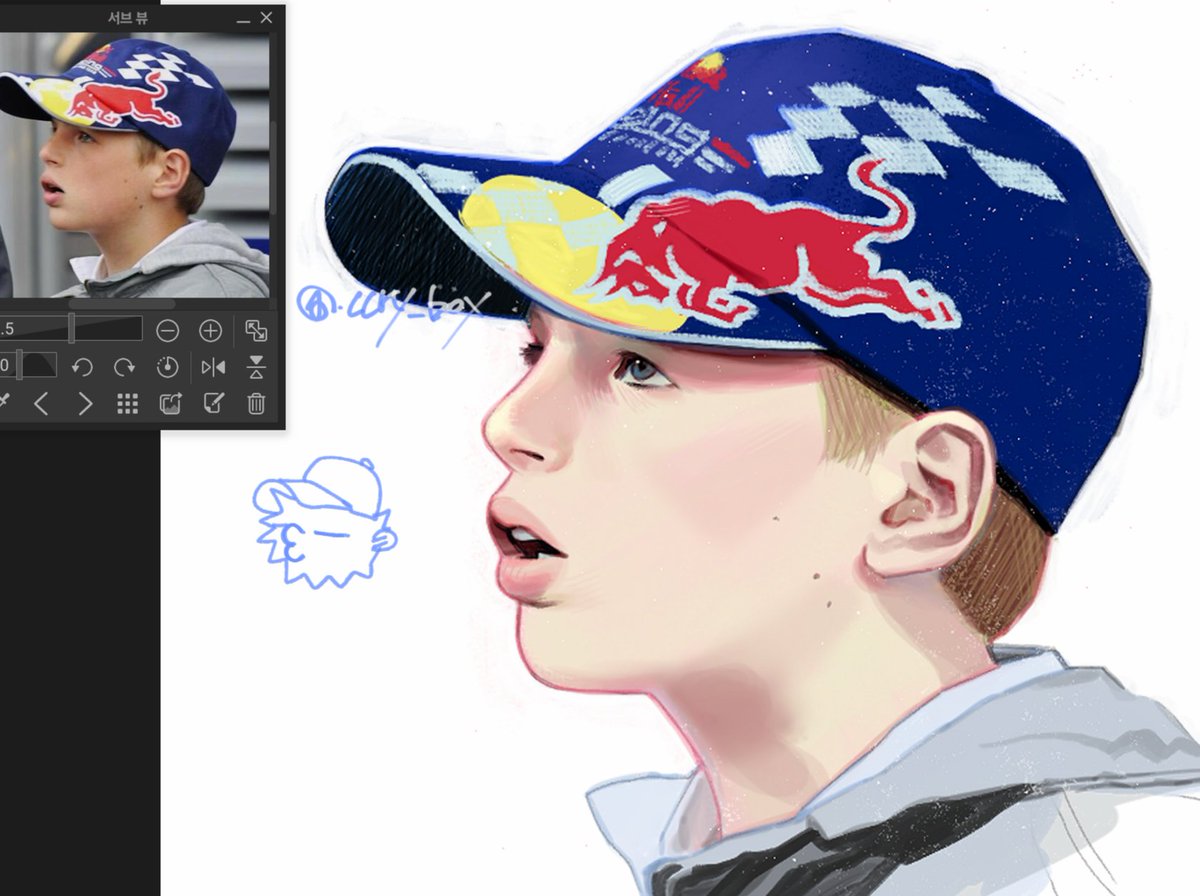Fit the Sub View image to the panel
Image resolution: width=1200 pixels, height=896 pixels.
[256, 330]
